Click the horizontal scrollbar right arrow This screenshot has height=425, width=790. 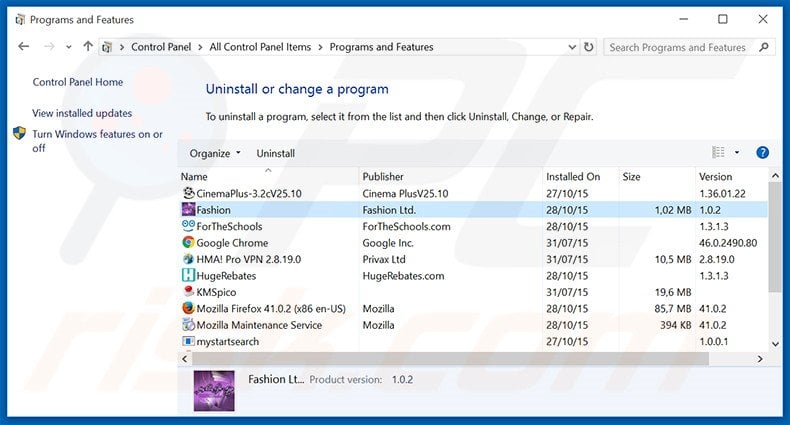coord(760,359)
